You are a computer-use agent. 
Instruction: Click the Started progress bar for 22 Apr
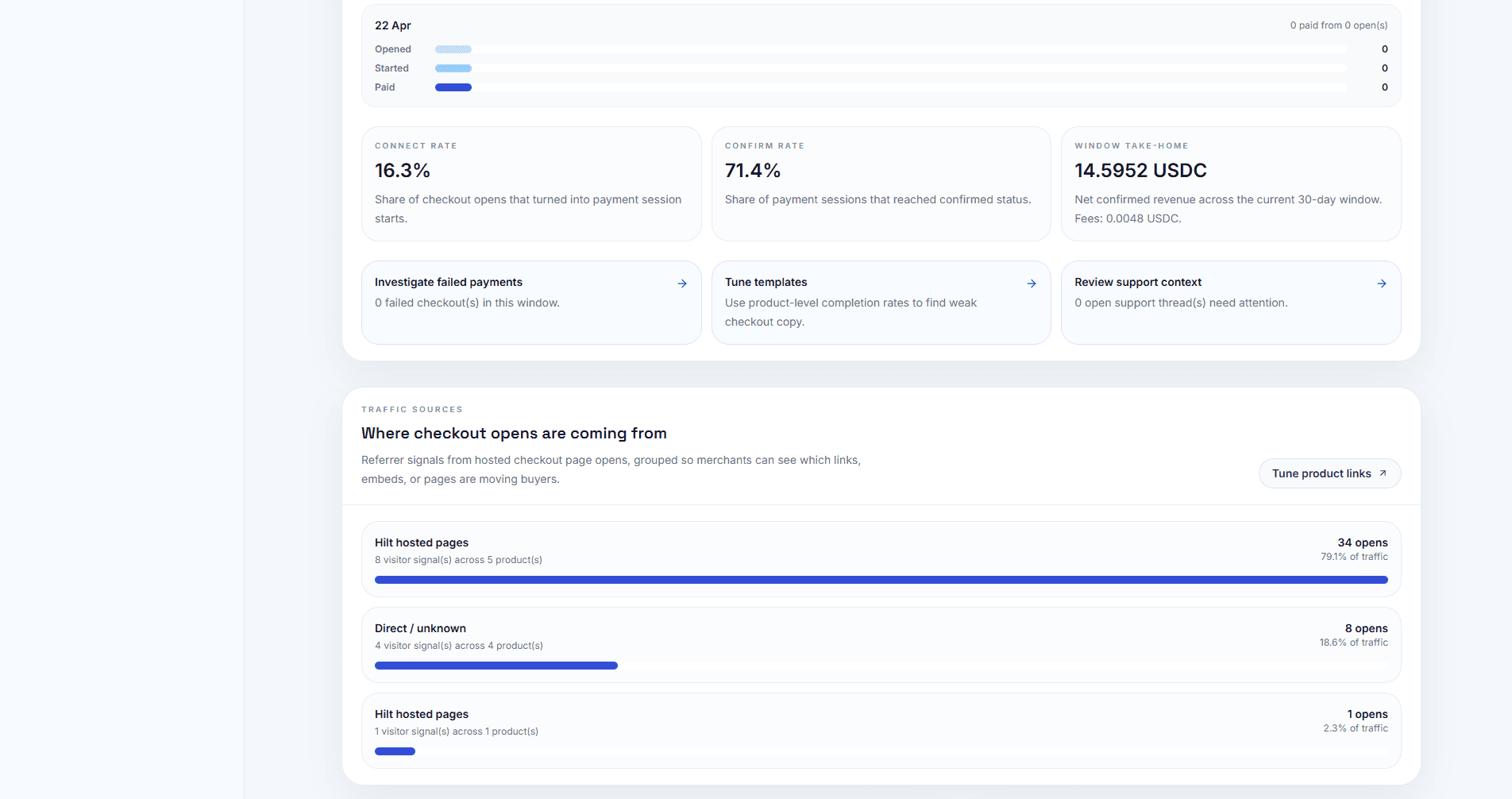tap(890, 68)
